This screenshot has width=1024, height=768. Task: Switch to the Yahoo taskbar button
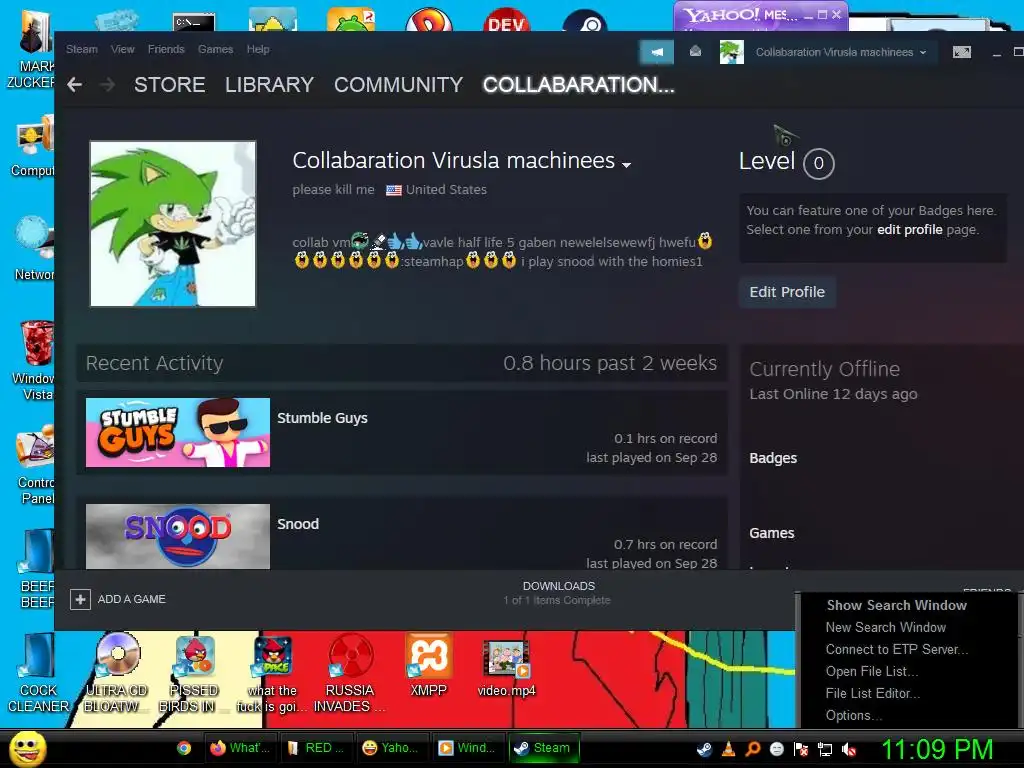pos(392,748)
